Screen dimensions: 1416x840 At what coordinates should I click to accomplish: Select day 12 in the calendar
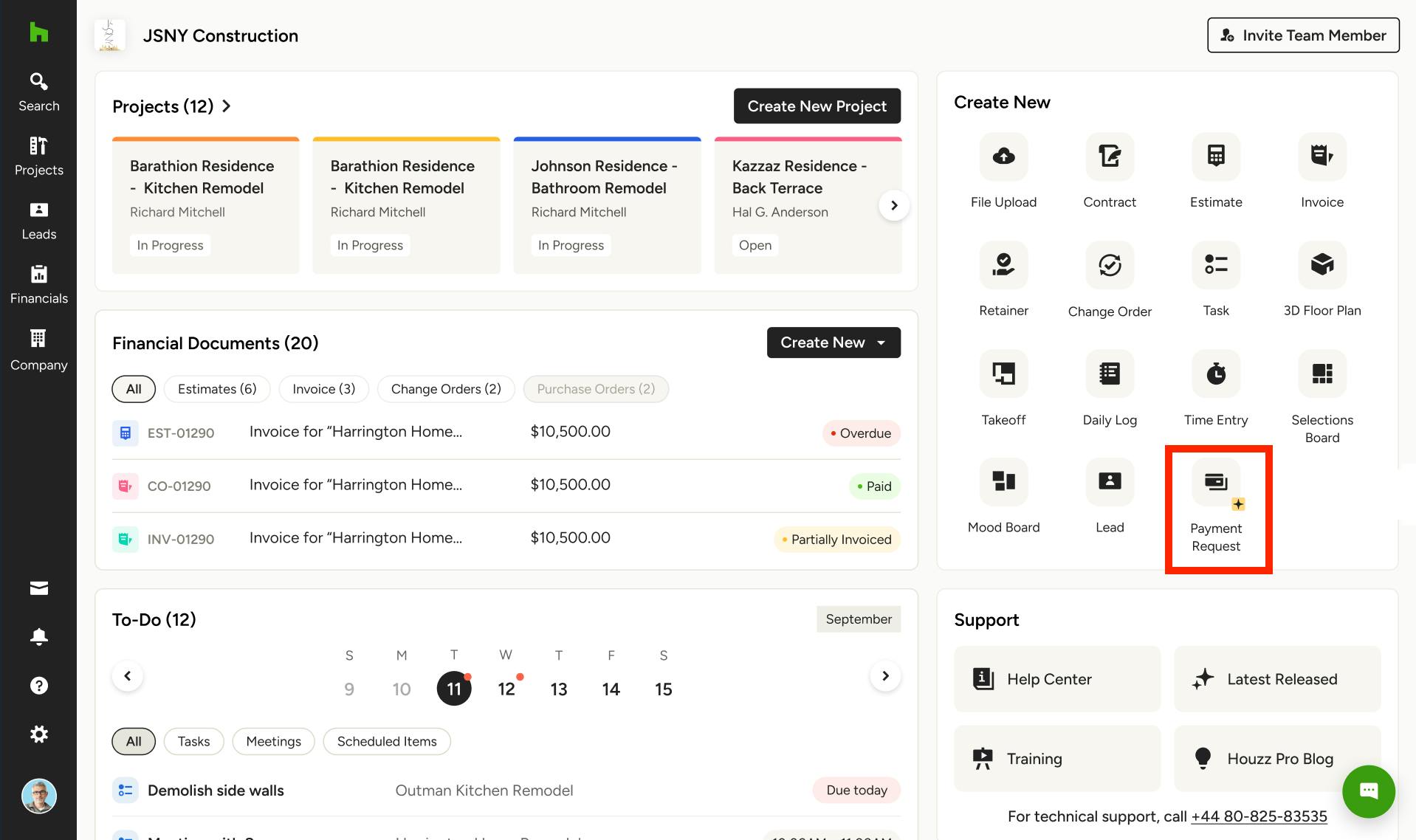click(x=506, y=689)
